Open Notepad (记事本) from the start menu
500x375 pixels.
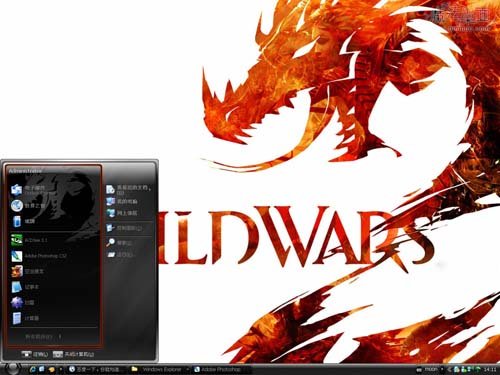click(53, 287)
